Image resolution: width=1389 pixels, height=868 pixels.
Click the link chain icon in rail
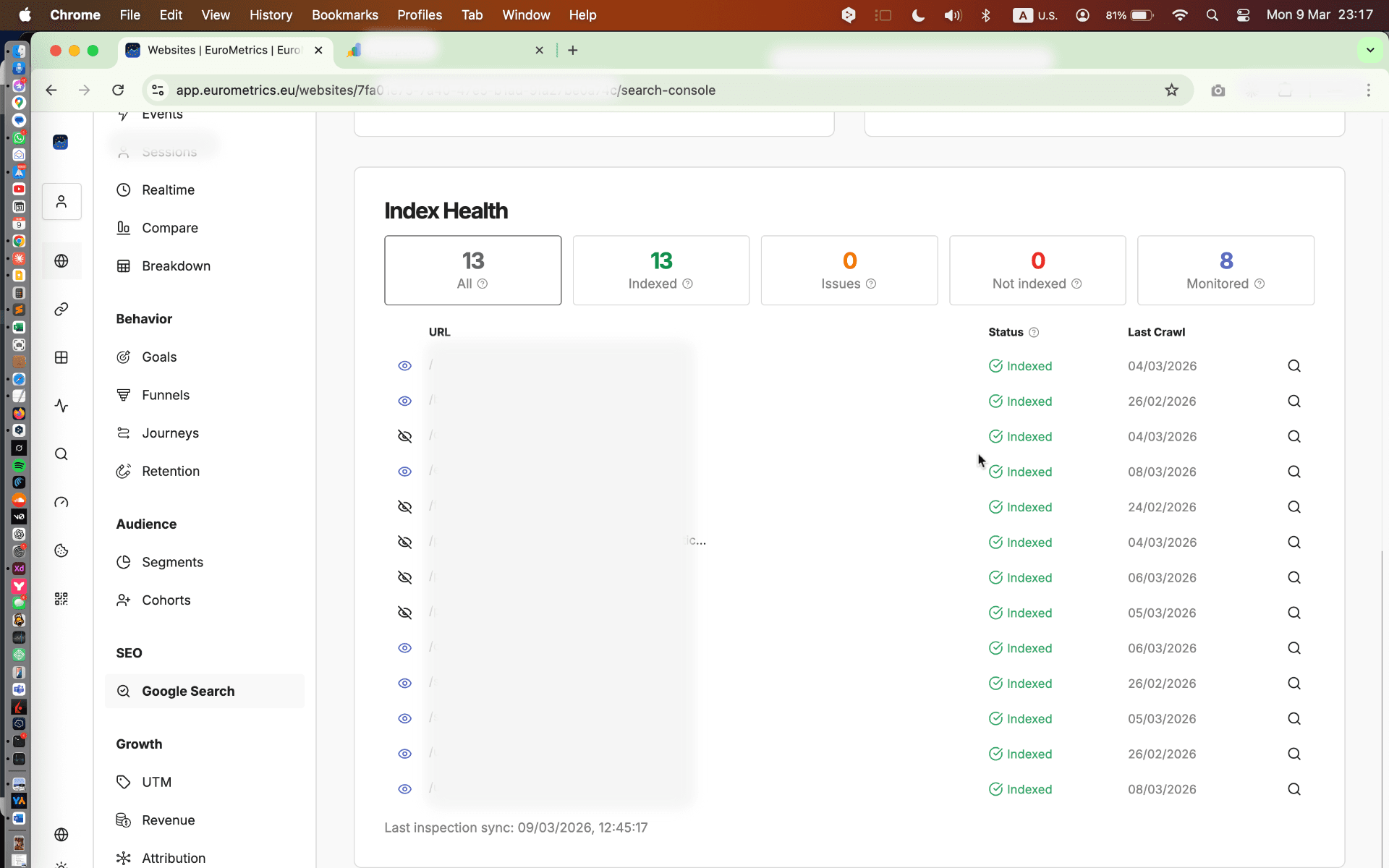tap(61, 310)
